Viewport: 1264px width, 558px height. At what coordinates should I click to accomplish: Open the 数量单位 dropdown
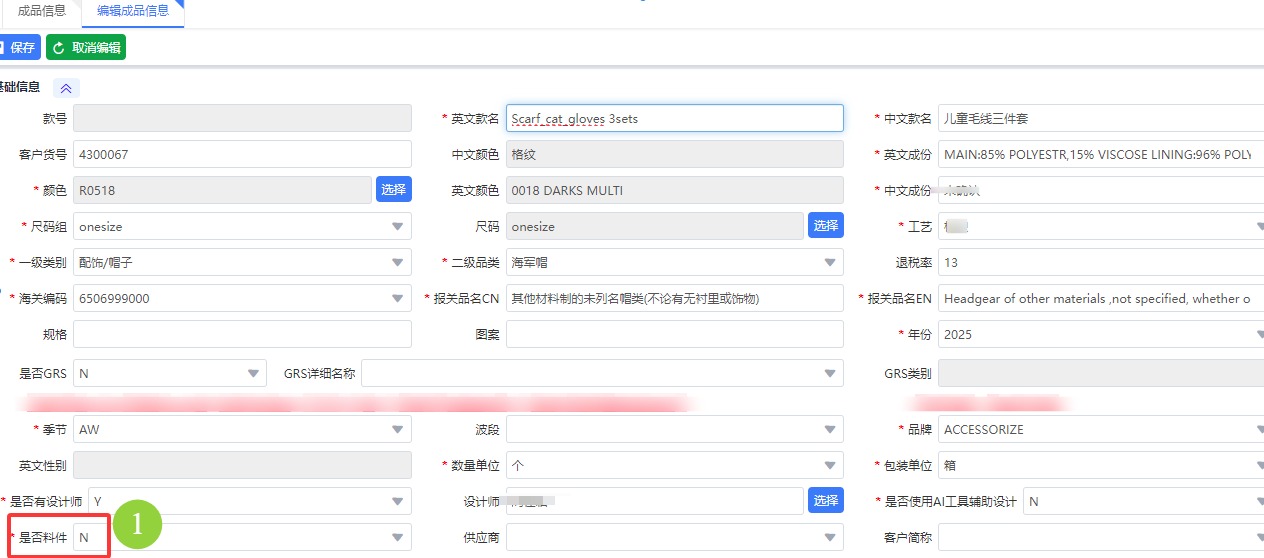(x=830, y=466)
